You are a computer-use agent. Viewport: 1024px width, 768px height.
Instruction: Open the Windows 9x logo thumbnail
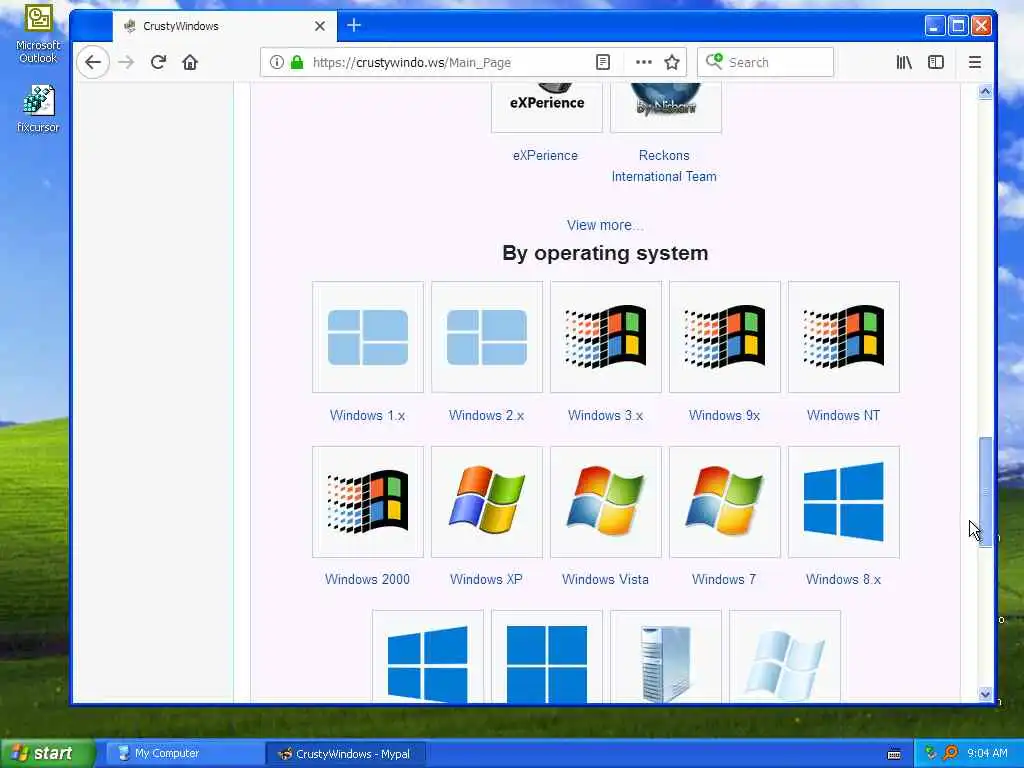coord(725,337)
